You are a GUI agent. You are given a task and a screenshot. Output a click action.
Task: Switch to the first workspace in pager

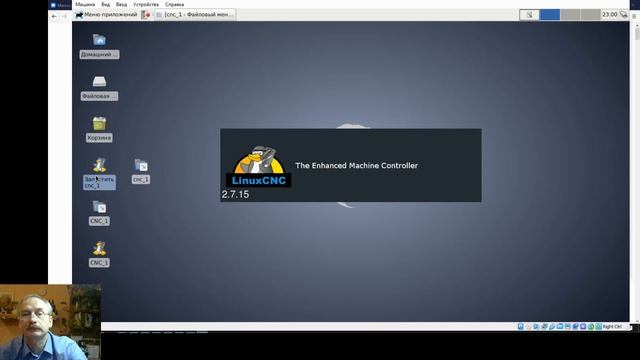(x=529, y=15)
